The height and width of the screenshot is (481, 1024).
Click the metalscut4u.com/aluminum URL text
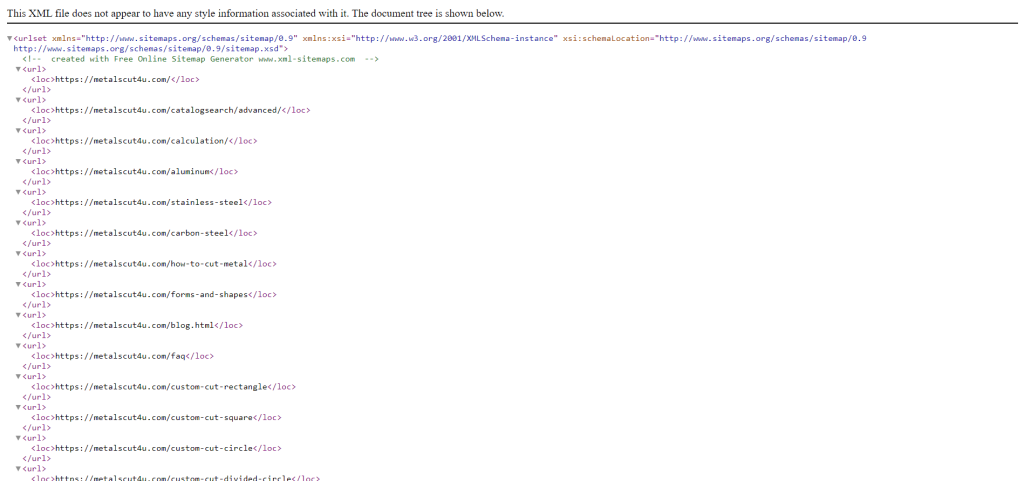click(x=133, y=172)
